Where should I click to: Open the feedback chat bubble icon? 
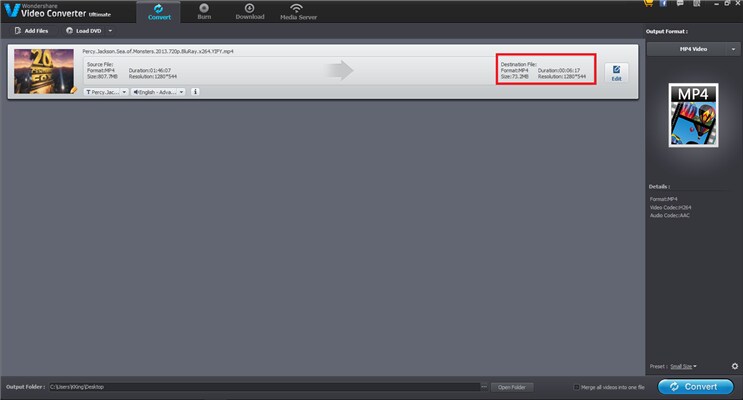(680, 3)
